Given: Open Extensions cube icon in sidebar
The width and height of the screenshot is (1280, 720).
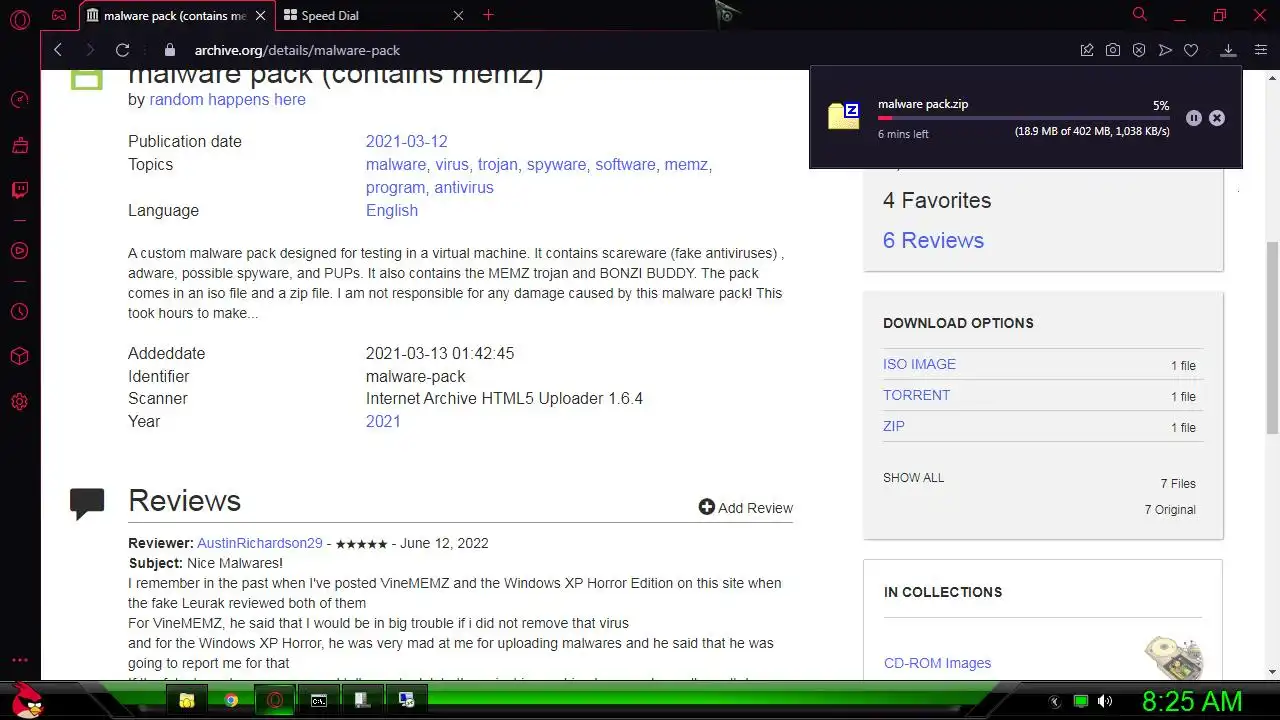Looking at the screenshot, I should pos(19,357).
